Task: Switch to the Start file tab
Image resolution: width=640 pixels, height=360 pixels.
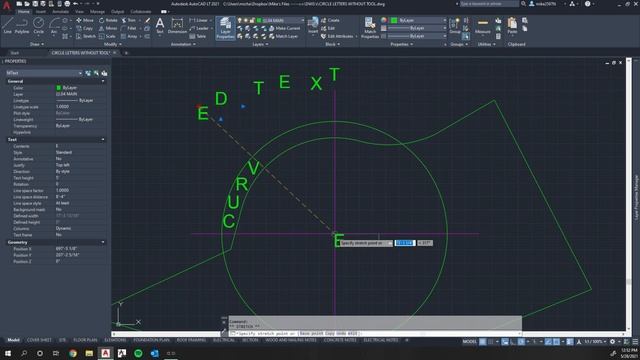Action: pos(15,53)
